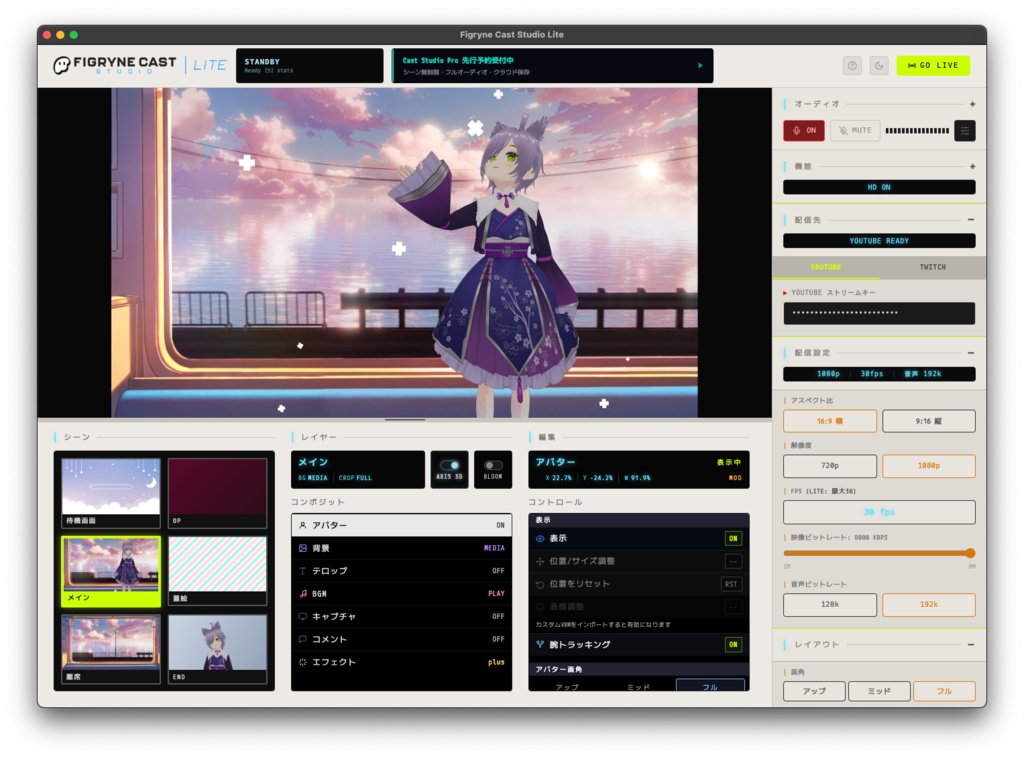
Task: Click the 背景 layer image icon
Action: (302, 548)
